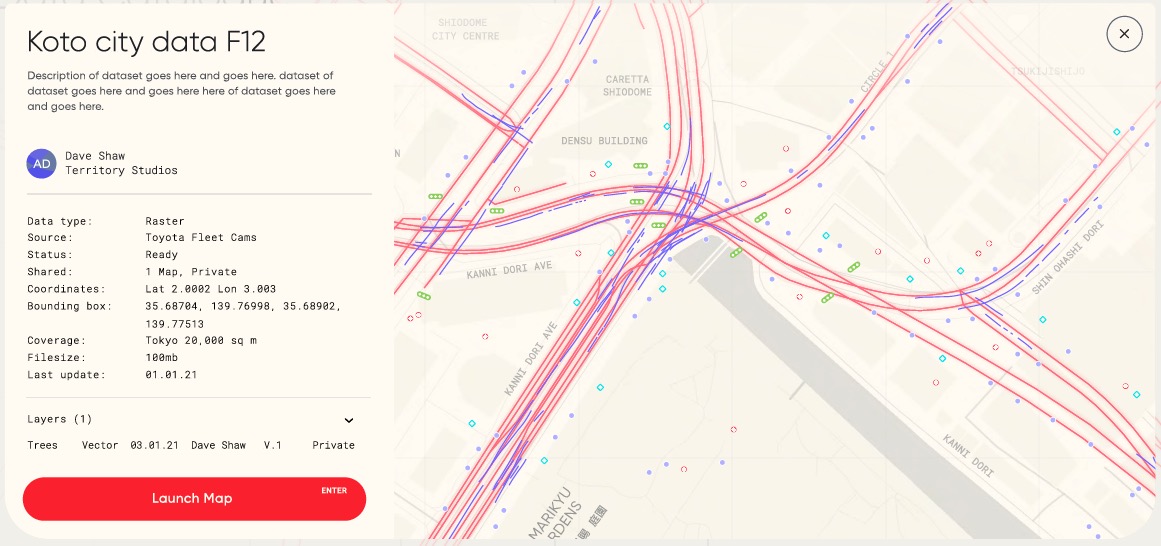
Task: Close the dataset panel with the X button
Action: tap(1124, 34)
